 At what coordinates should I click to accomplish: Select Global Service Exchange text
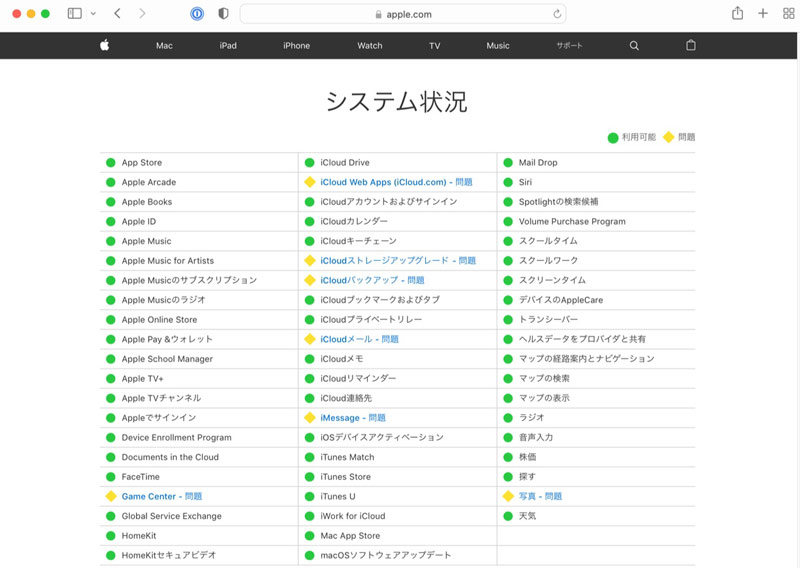172,516
